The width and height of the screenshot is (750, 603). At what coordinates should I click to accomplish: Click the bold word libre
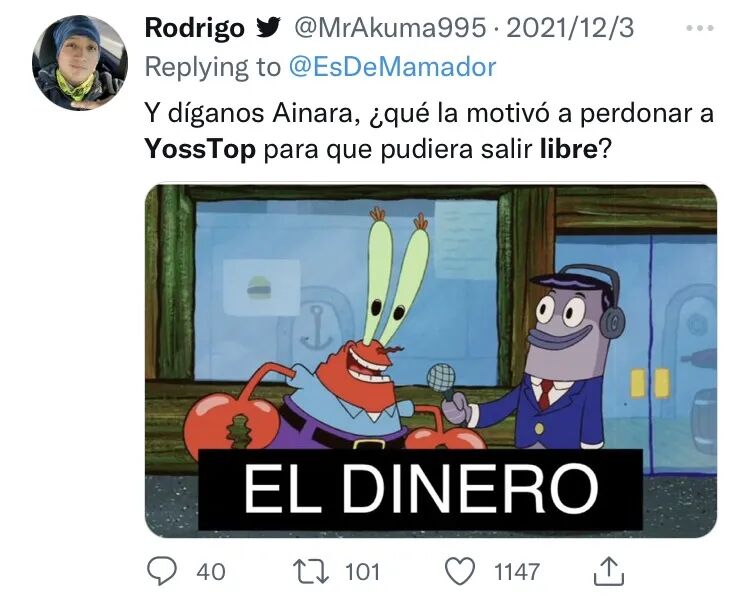[x=569, y=149]
